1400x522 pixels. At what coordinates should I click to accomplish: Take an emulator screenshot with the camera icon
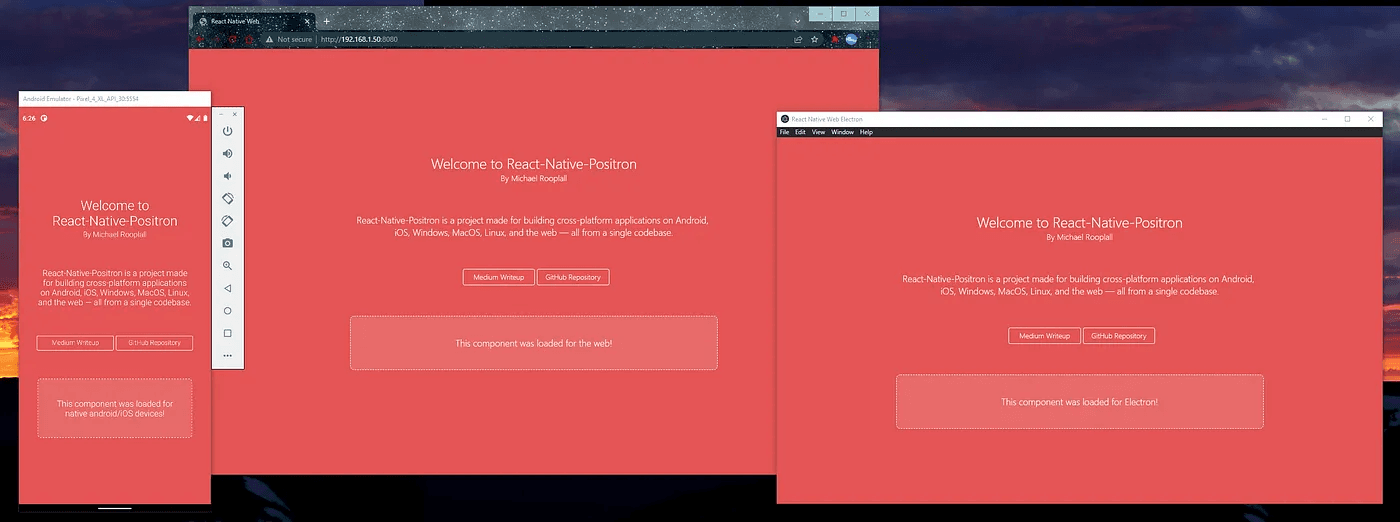pyautogui.click(x=228, y=243)
